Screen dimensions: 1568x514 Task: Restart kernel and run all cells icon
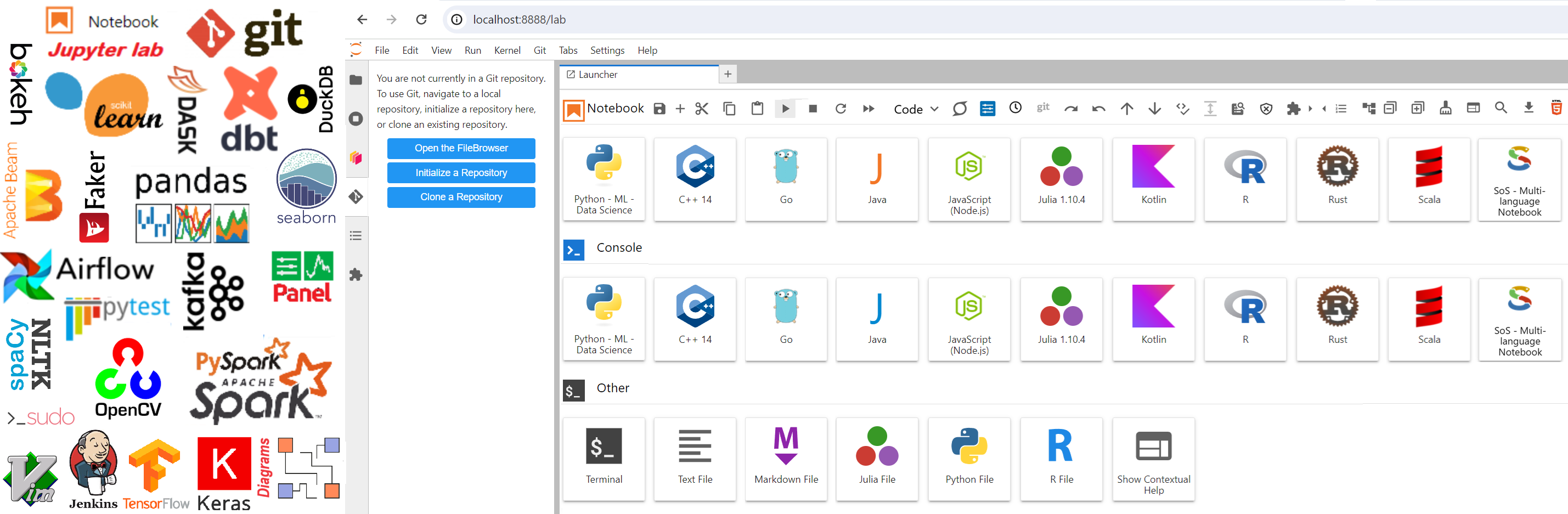tap(868, 109)
